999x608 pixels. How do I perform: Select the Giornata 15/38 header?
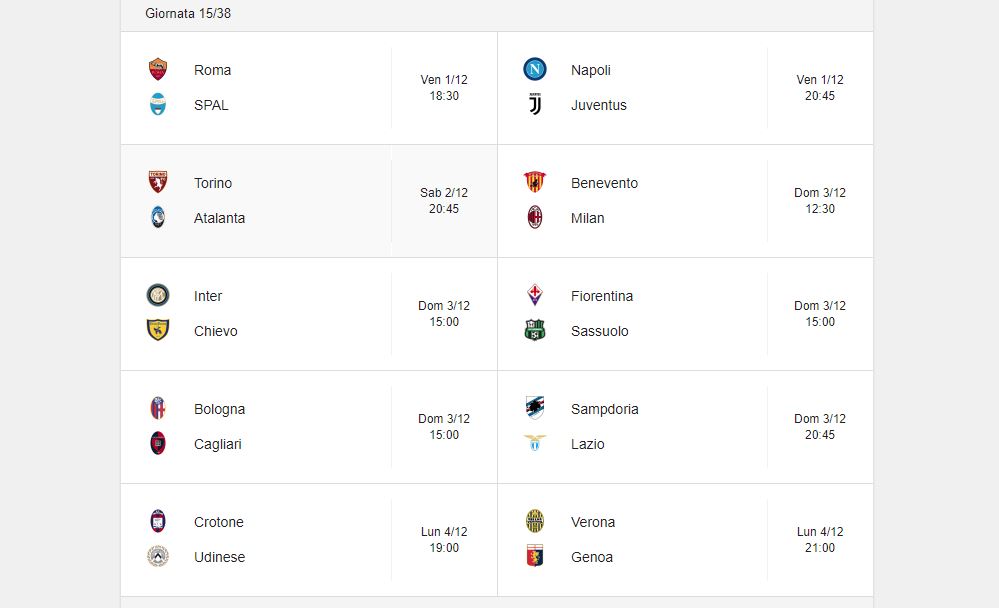(188, 13)
